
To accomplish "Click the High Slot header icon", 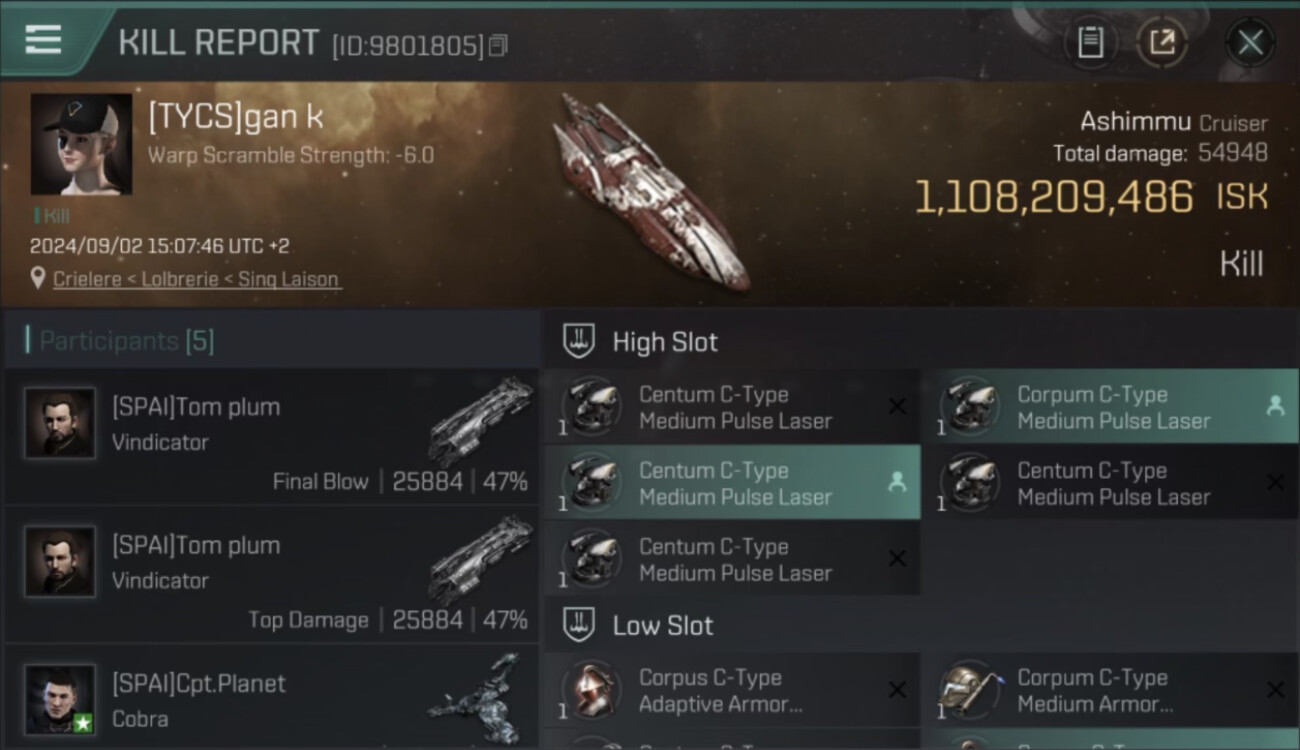I will coord(579,341).
